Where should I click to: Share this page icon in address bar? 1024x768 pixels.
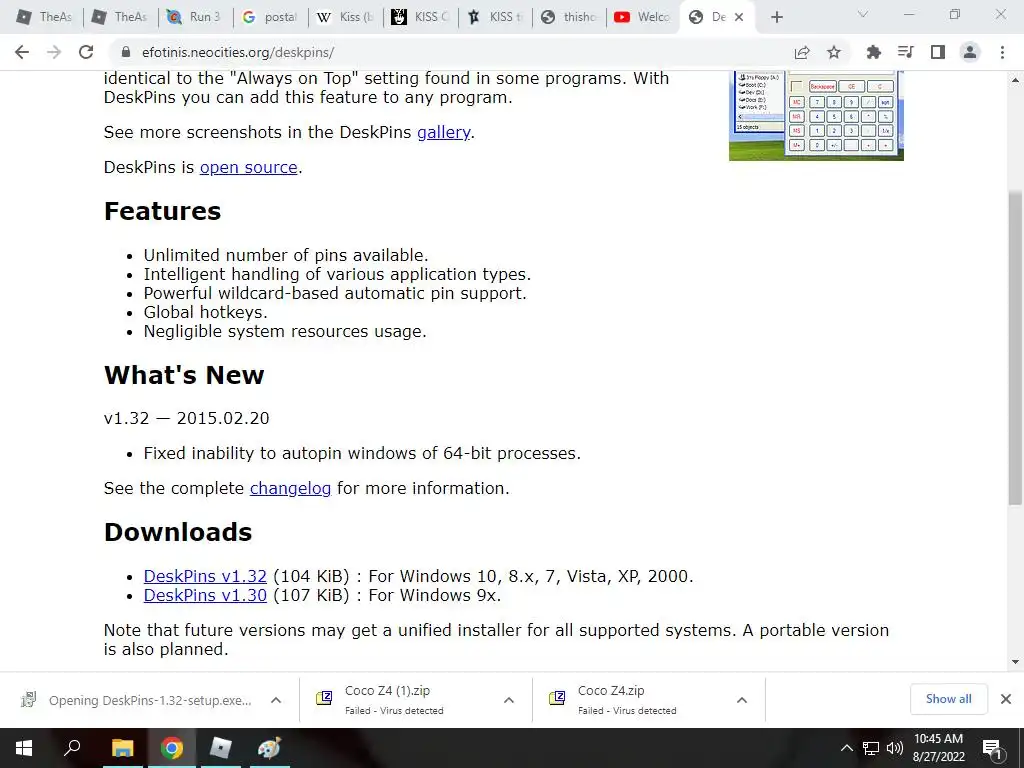[x=802, y=52]
